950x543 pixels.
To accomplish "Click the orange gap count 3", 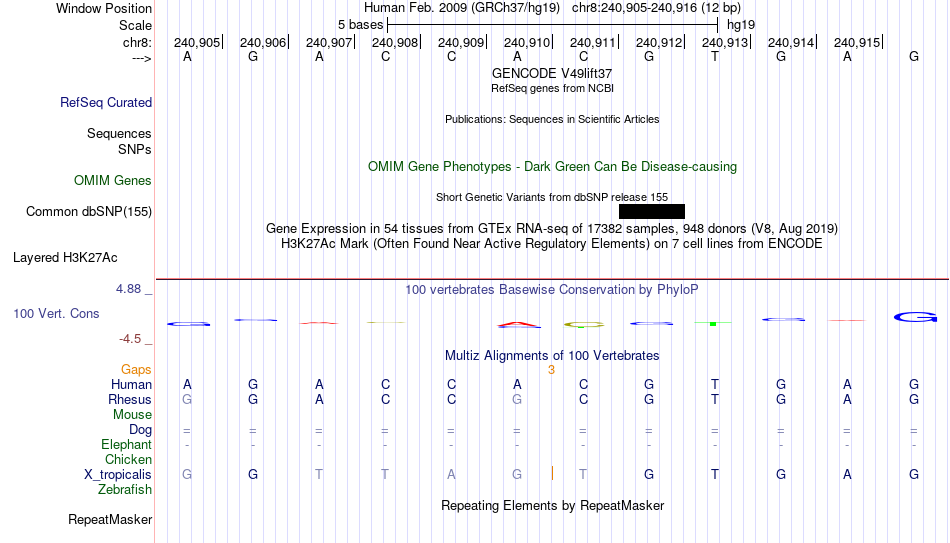I will [551, 370].
